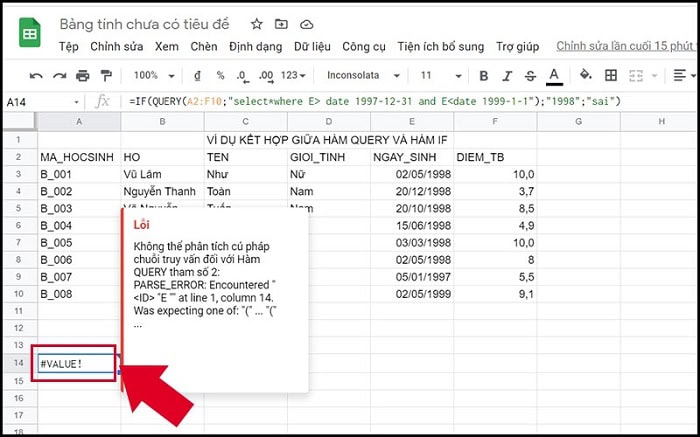
Task: Print the spreadsheet using the printer icon
Action: 82,76
